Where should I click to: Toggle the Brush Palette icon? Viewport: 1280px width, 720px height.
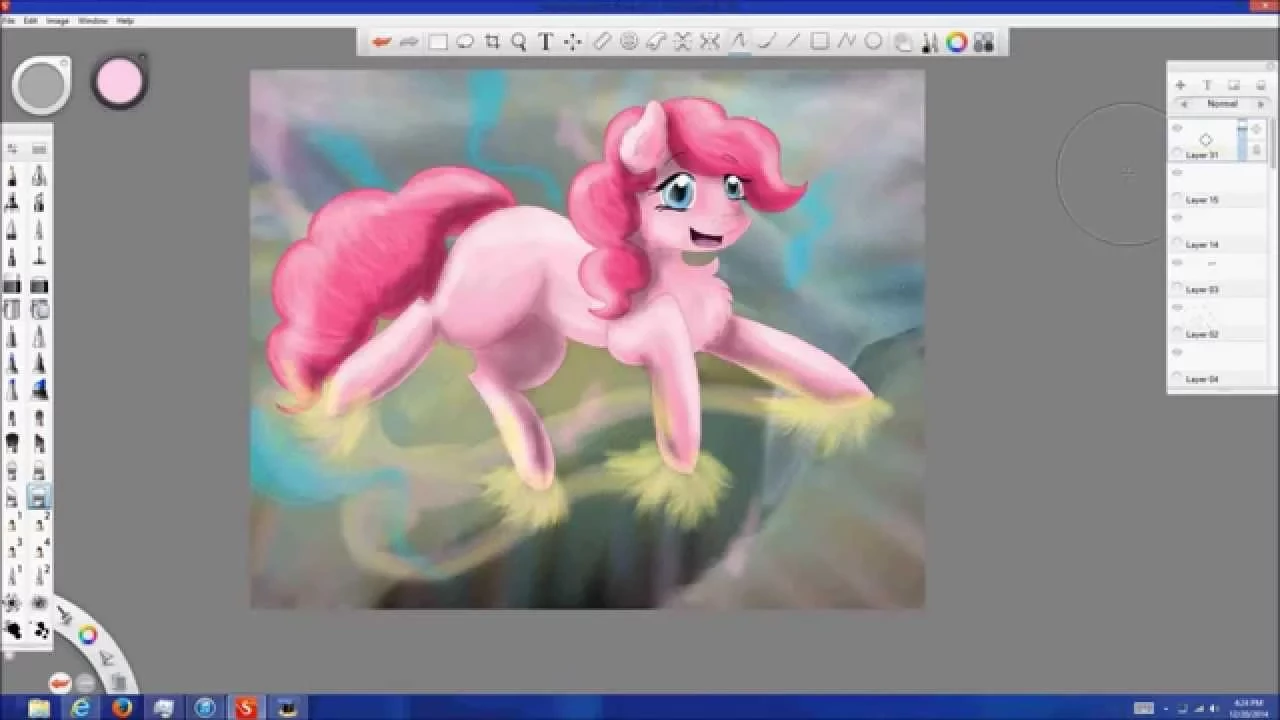(930, 42)
